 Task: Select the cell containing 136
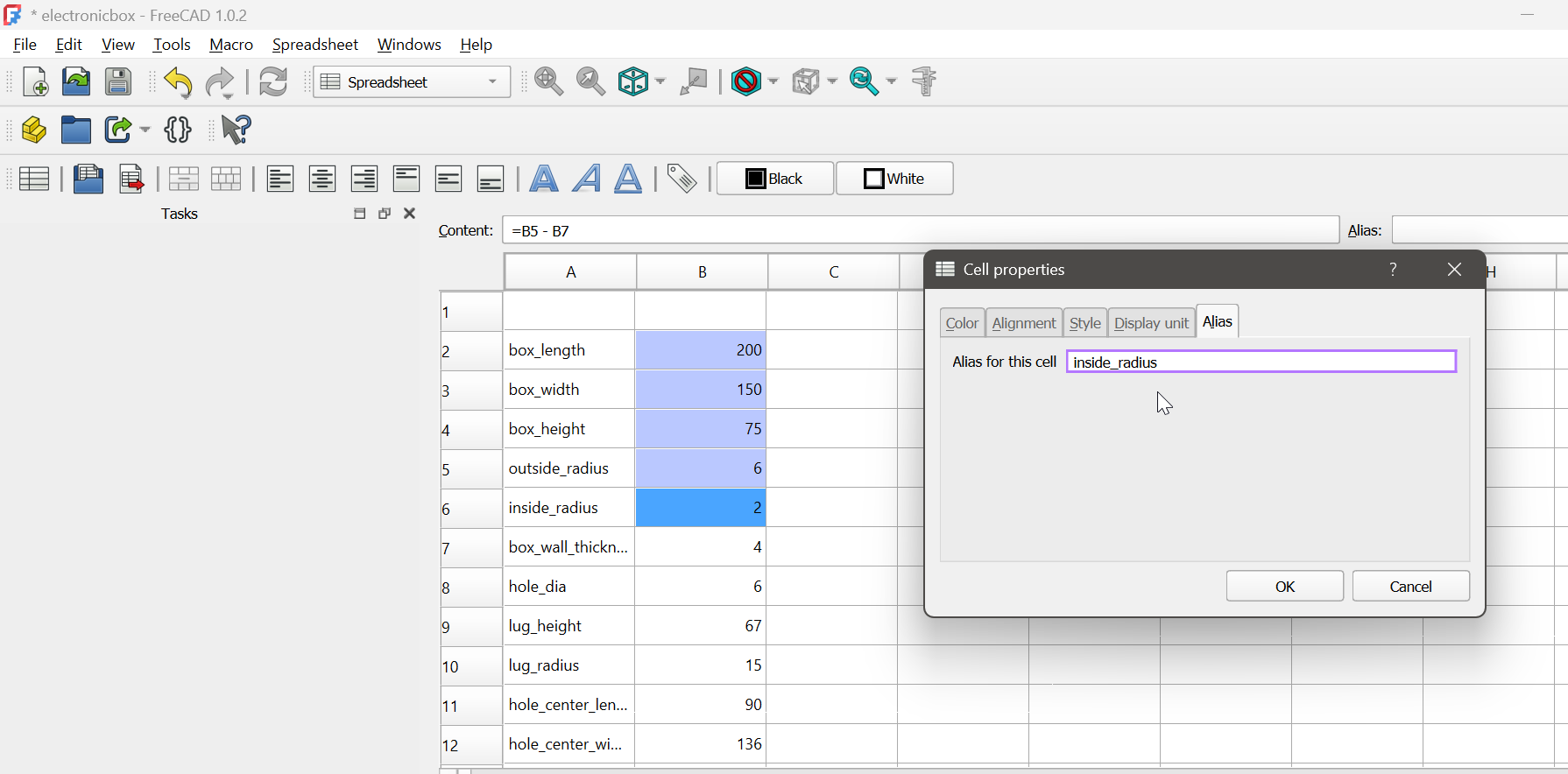(701, 744)
